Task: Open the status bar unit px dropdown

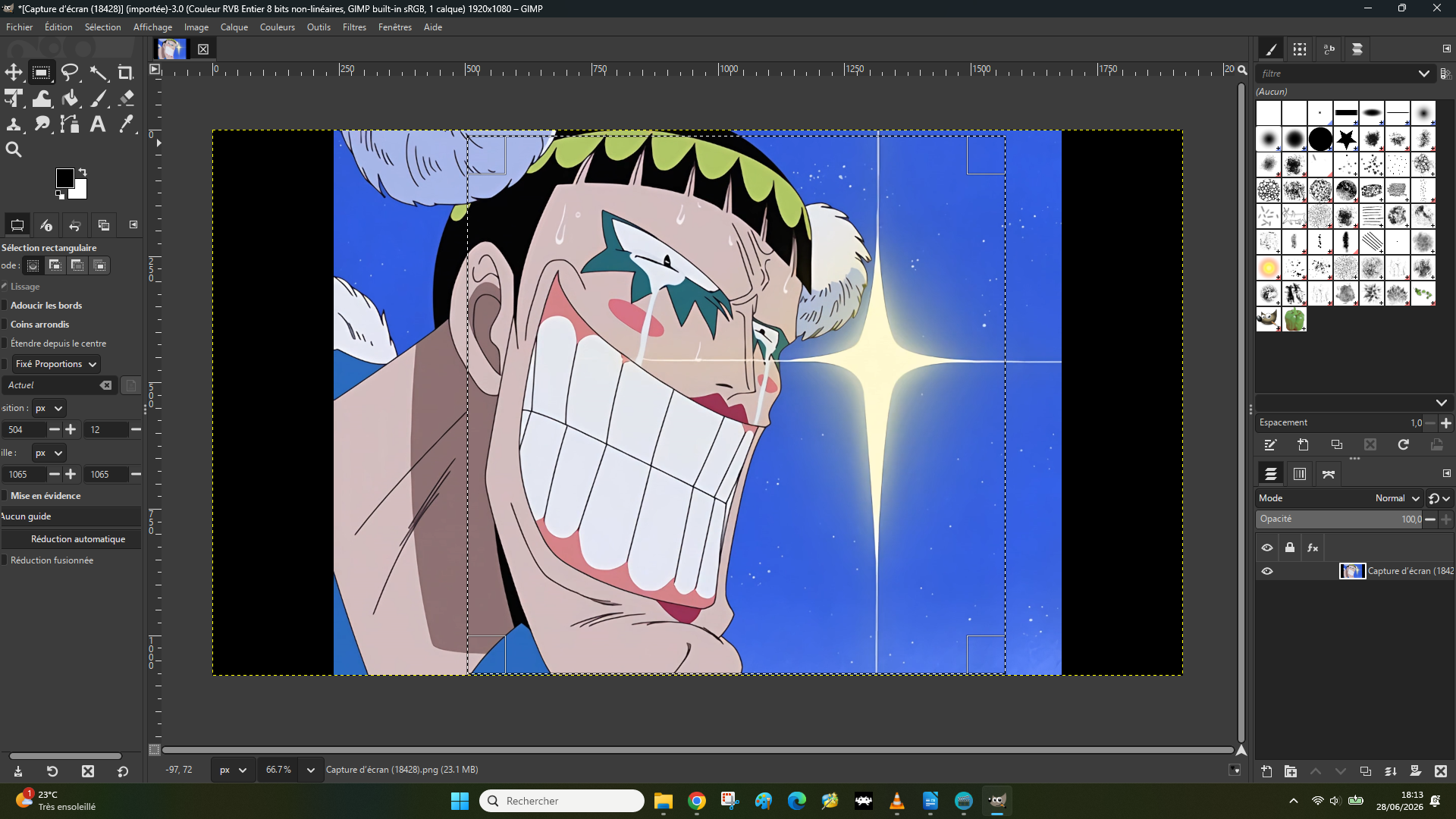Action: 232,770
